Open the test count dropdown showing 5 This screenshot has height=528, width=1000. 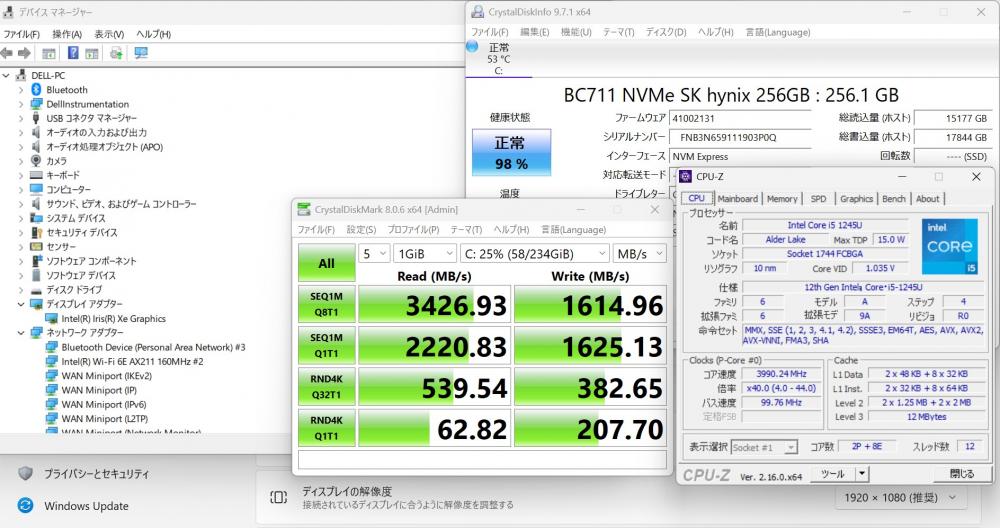[x=374, y=254]
